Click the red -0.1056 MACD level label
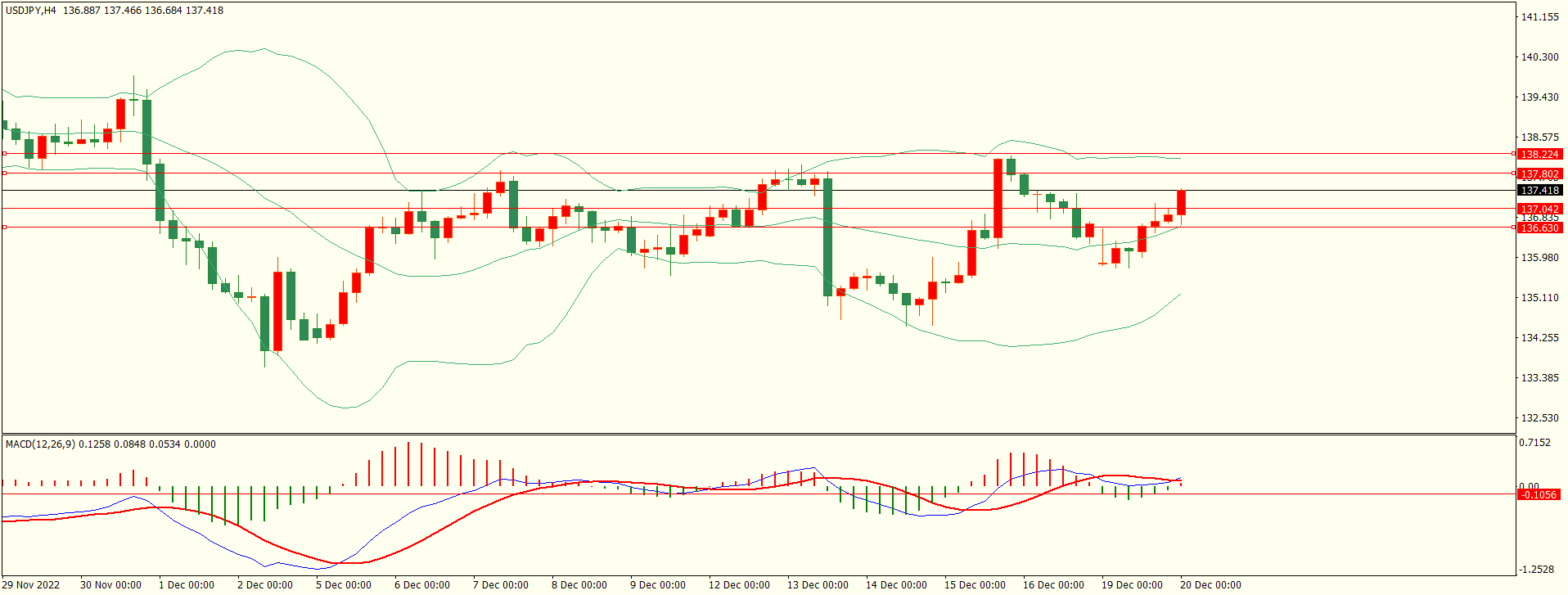This screenshot has width=1568, height=595. (1538, 495)
